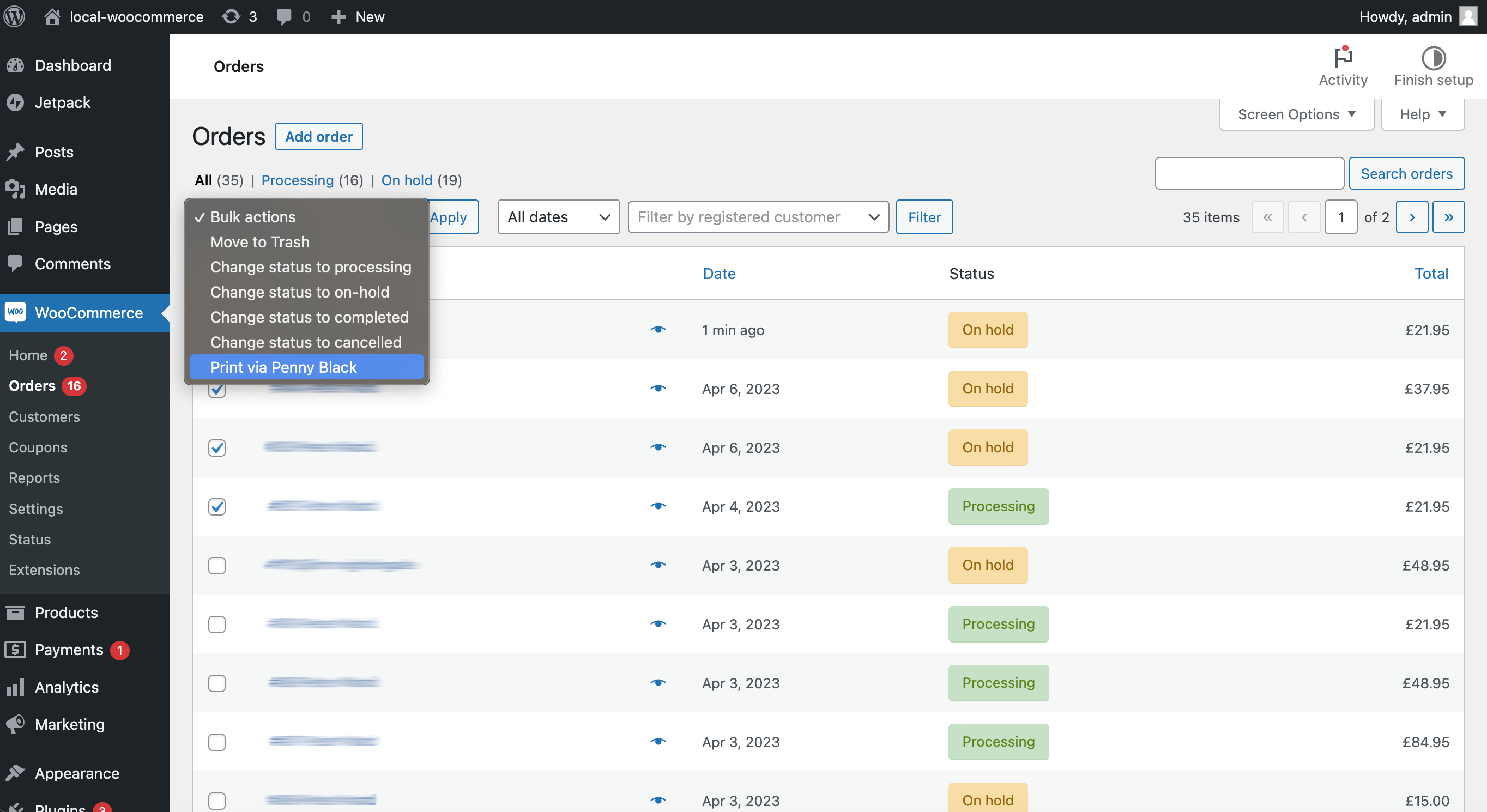Click the Add order button
Viewport: 1487px width, 812px height.
click(x=319, y=136)
